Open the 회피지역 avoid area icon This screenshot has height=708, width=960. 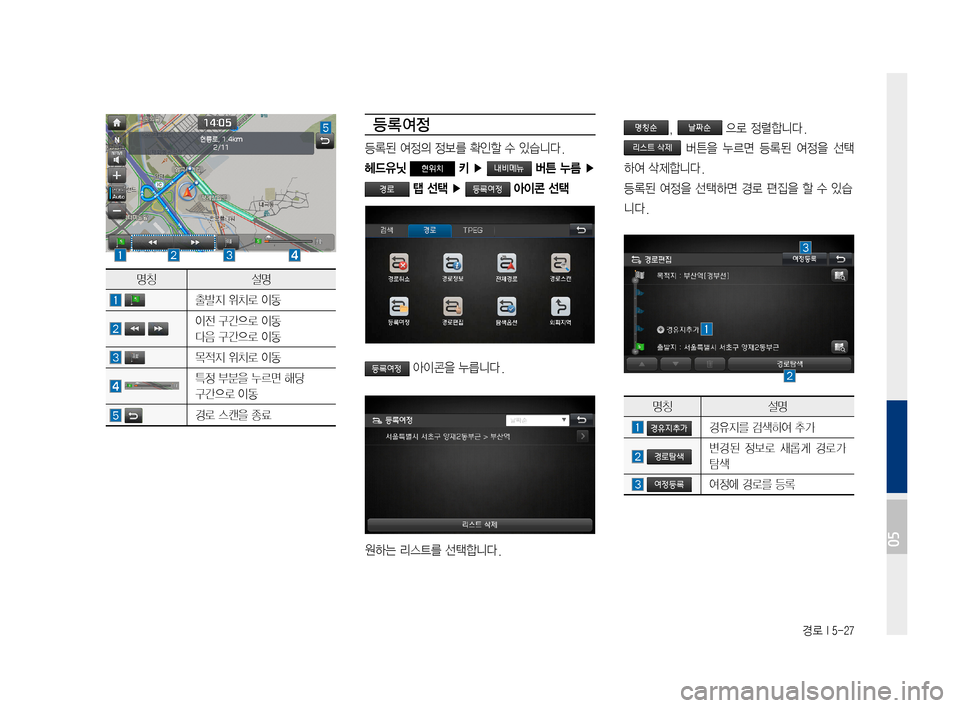tap(560, 311)
